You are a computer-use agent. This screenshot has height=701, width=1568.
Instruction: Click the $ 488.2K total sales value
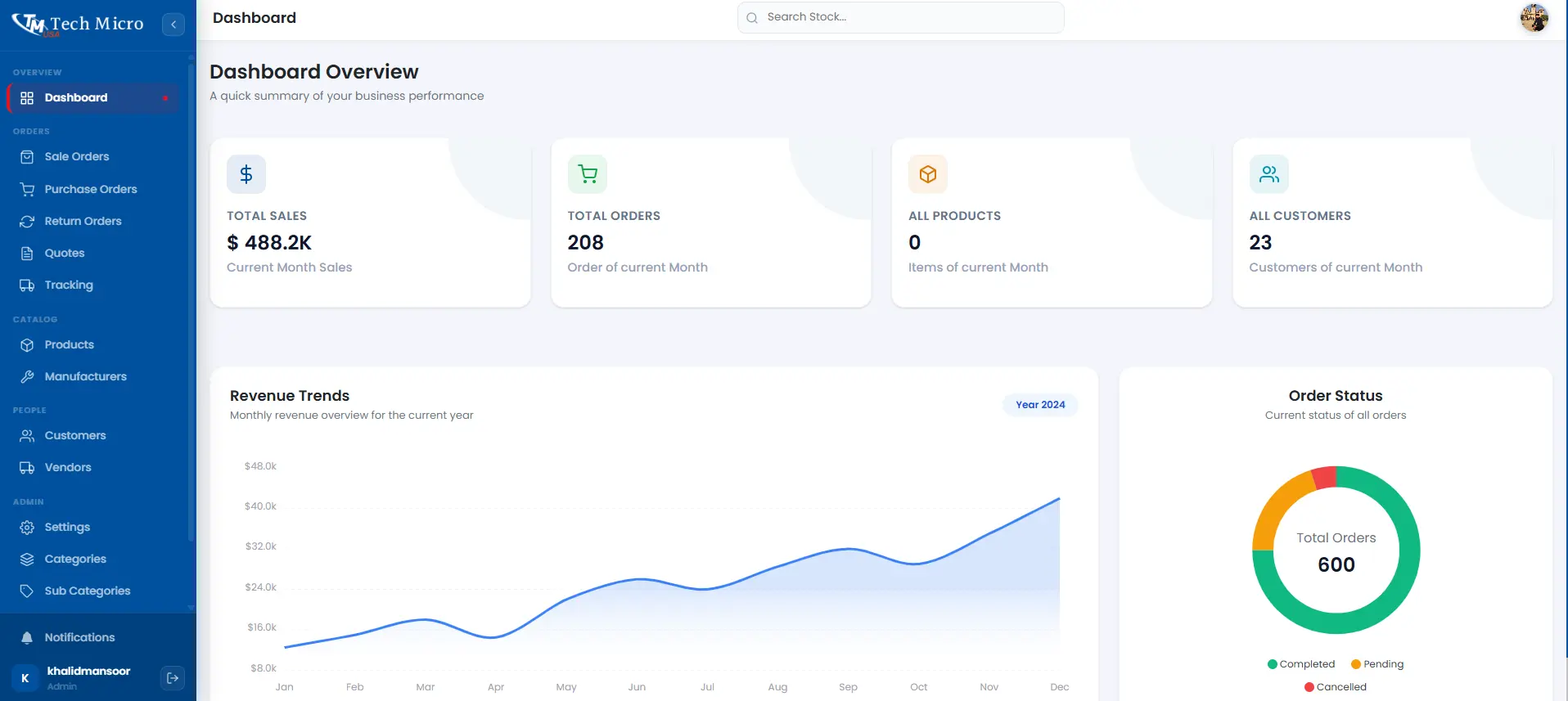tap(269, 243)
